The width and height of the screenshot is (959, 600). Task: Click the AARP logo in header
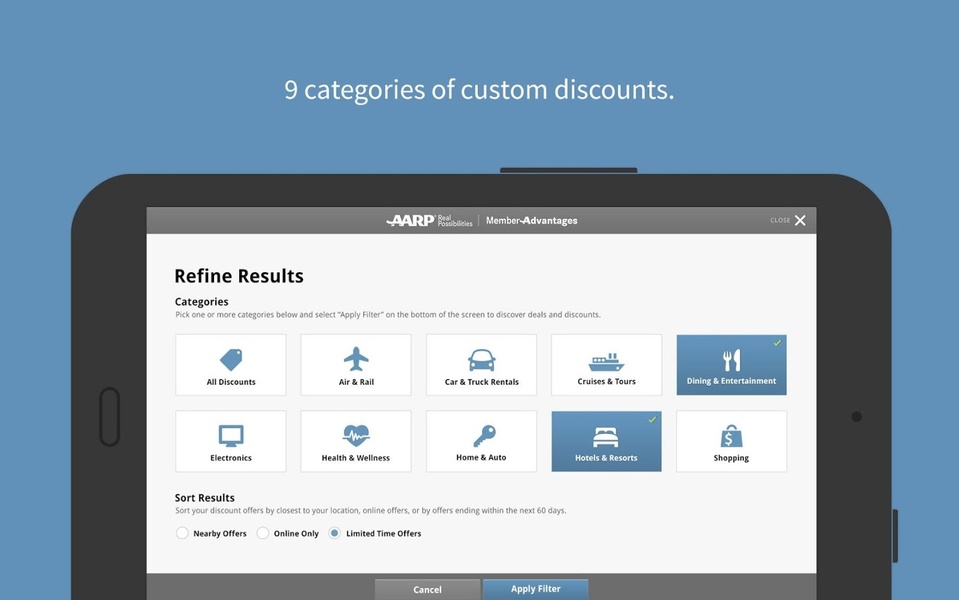(429, 220)
